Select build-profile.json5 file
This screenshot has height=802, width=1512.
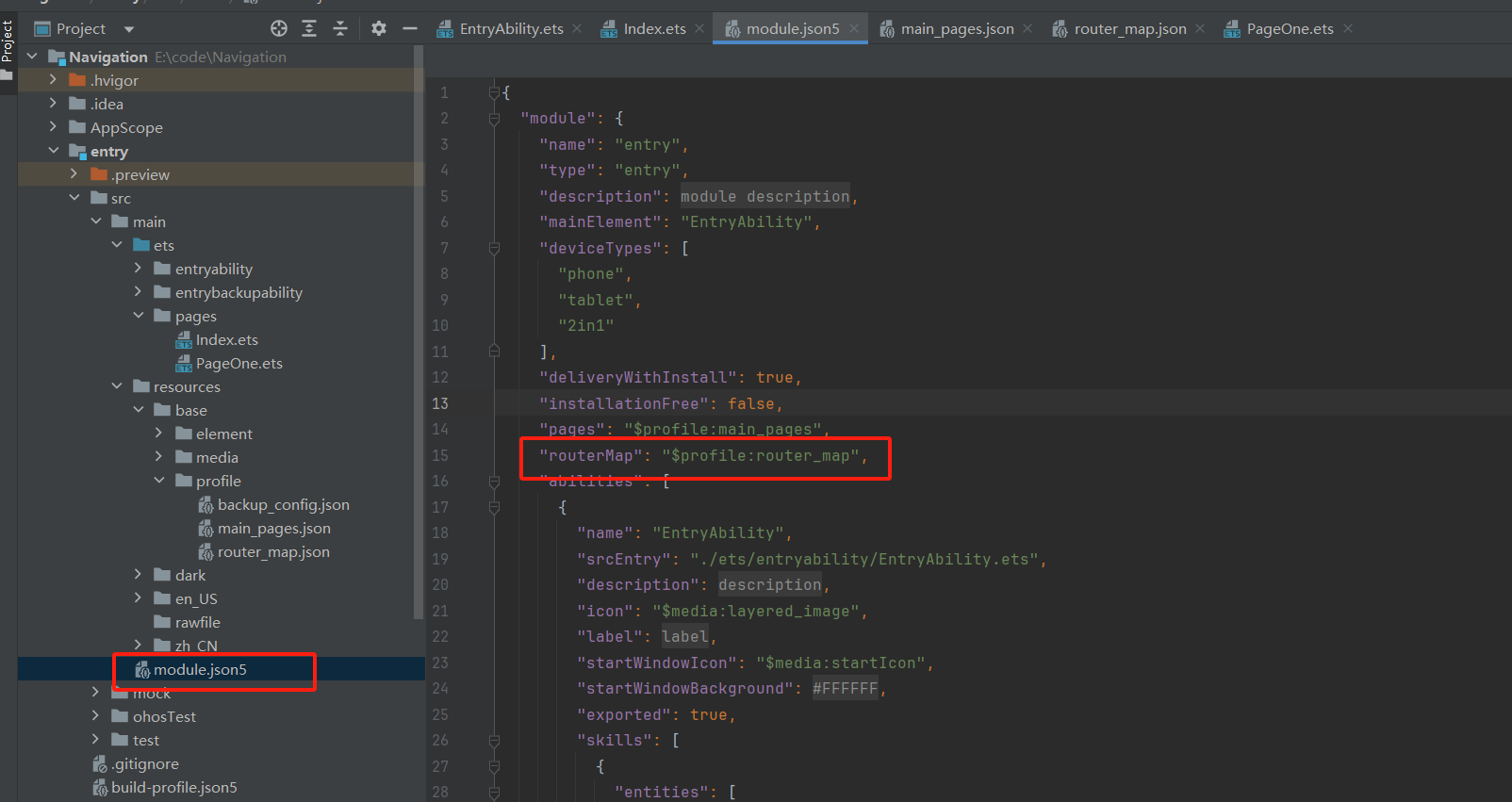[x=173, y=787]
